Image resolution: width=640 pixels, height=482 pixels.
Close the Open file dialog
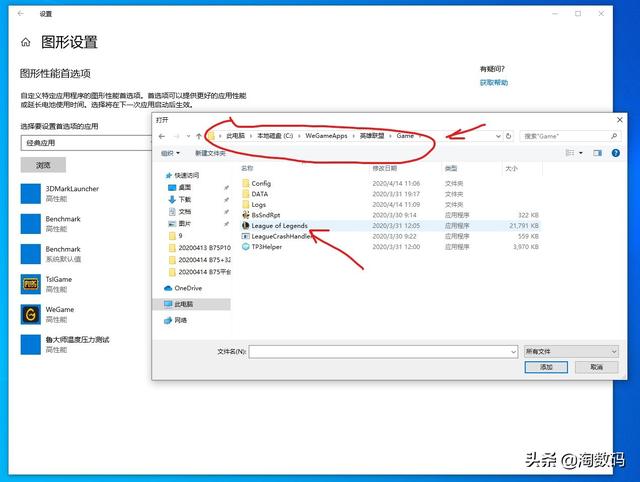click(620, 120)
